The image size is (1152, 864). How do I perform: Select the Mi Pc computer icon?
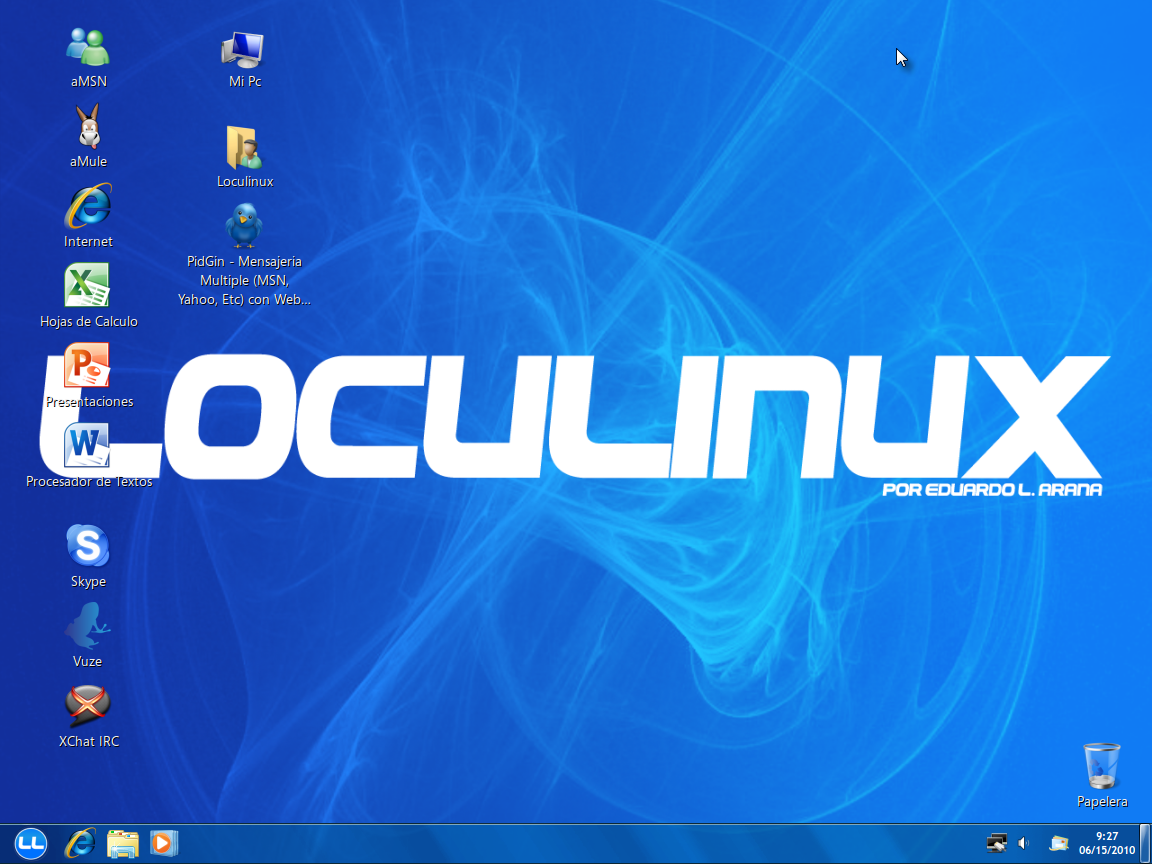[x=244, y=47]
